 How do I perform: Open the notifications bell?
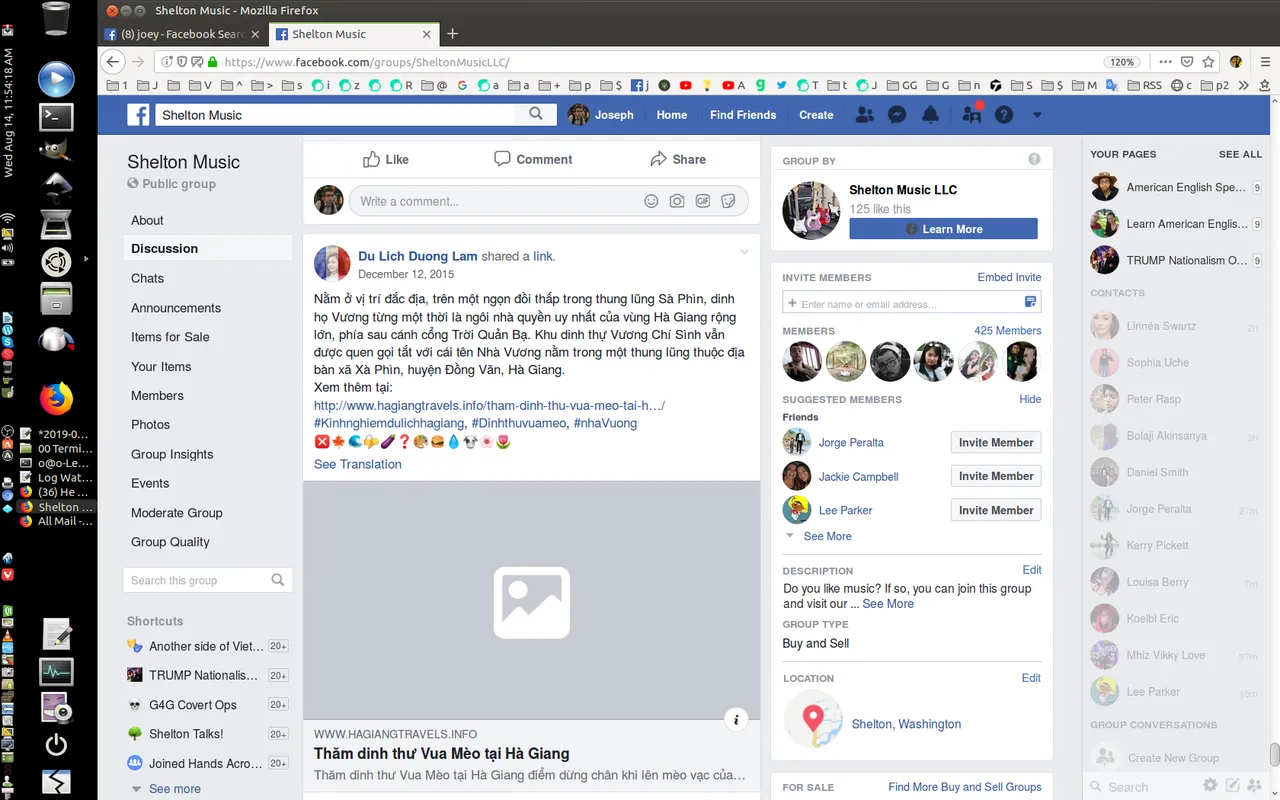pos(930,115)
